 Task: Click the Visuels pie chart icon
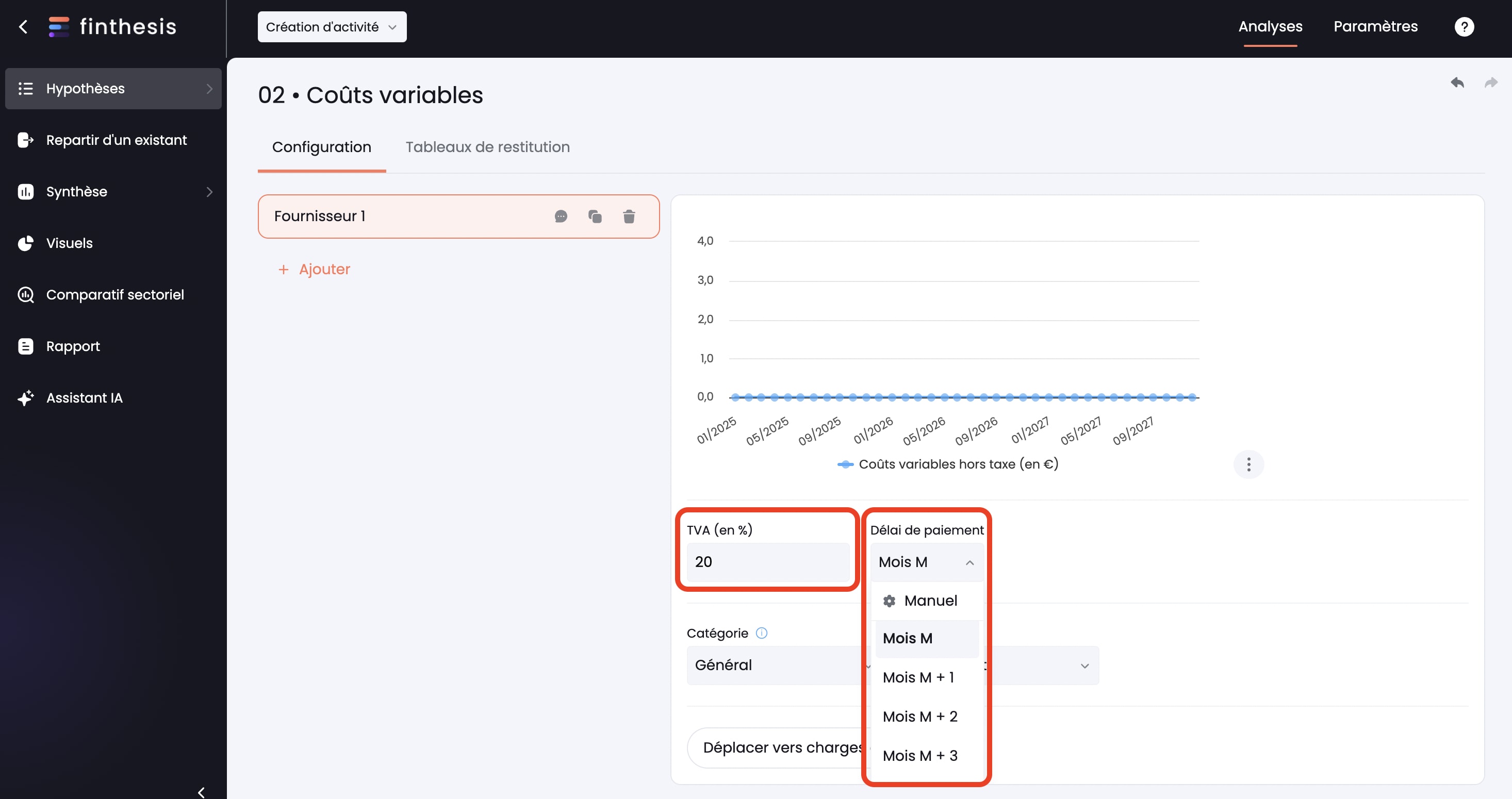[25, 243]
